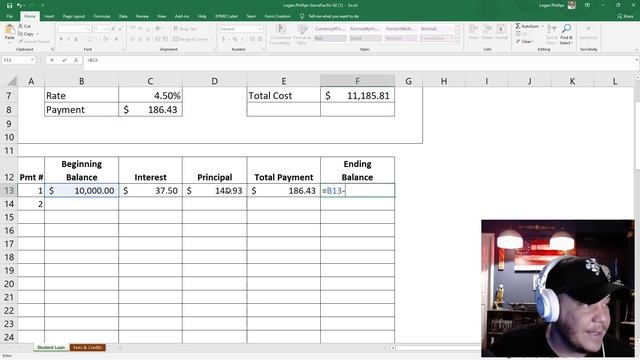
Task: Confirm formula with the checkmark button
Action: pos(64,60)
